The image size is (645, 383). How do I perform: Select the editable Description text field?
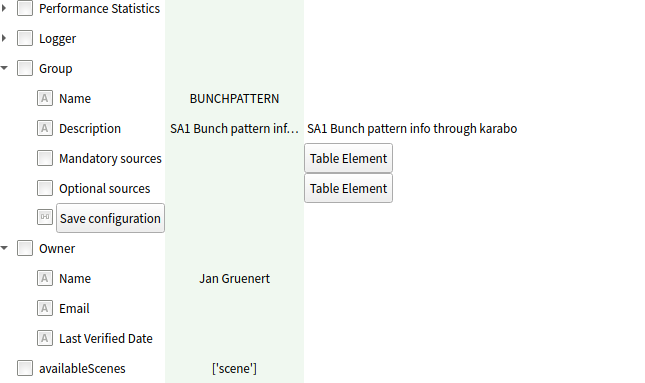coord(412,129)
